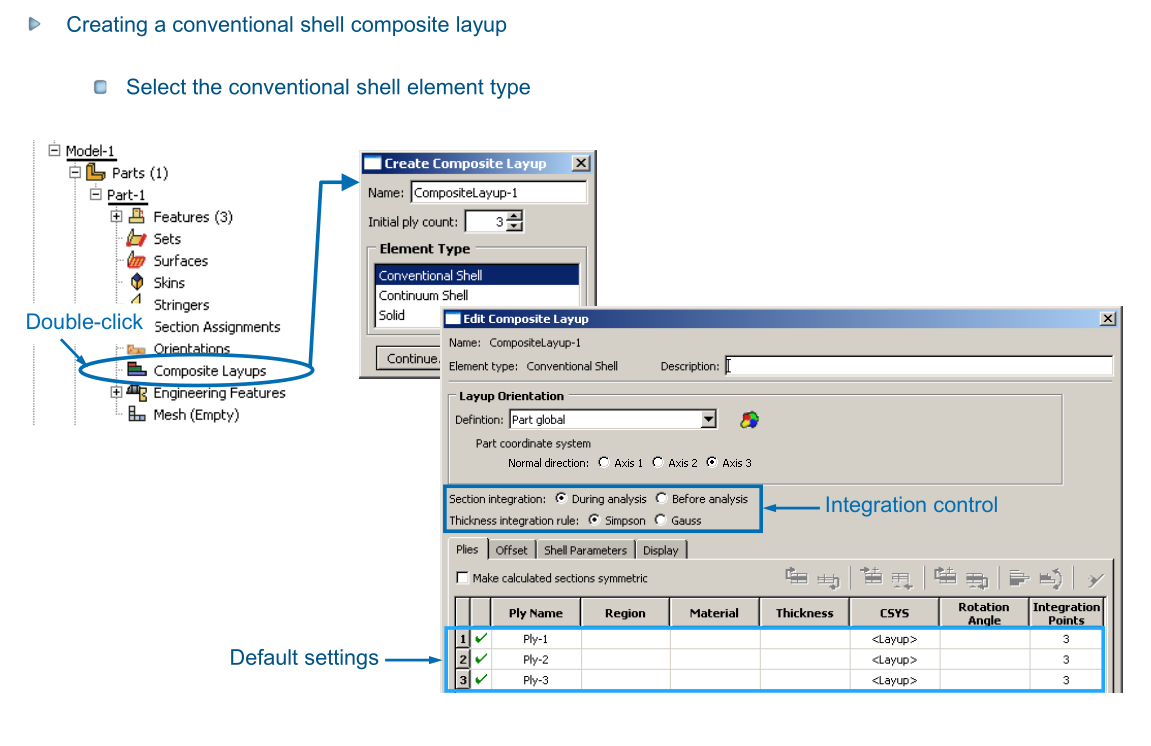Expand the Features (3) tree node
This screenshot has height=746, width=1151.
point(116,217)
